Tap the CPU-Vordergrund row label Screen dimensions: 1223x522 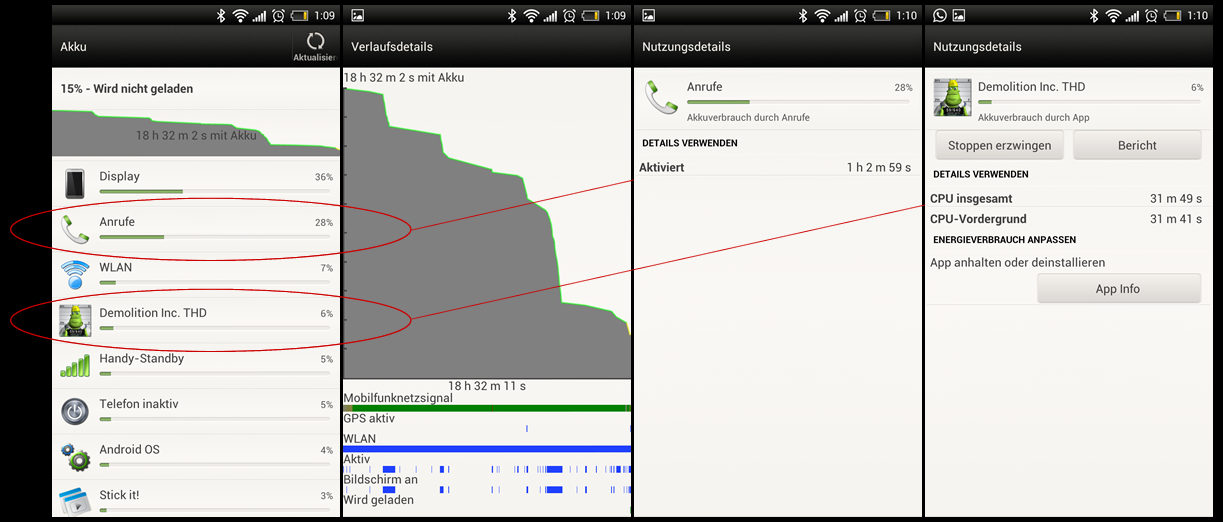click(978, 219)
